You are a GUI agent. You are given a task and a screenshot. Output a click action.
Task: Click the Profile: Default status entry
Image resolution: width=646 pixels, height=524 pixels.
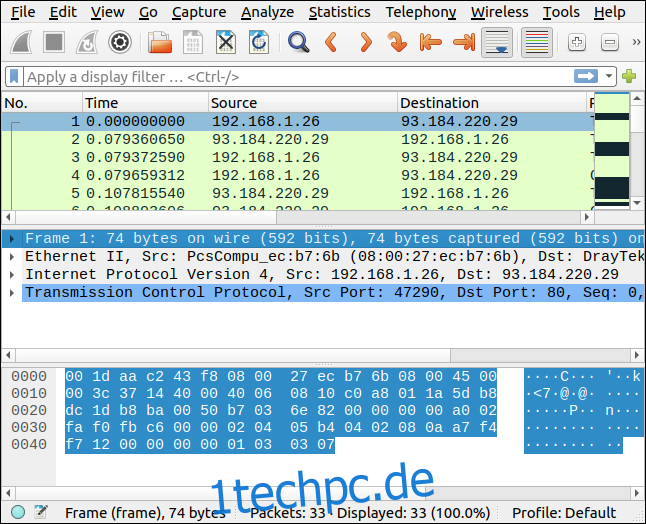coord(564,513)
